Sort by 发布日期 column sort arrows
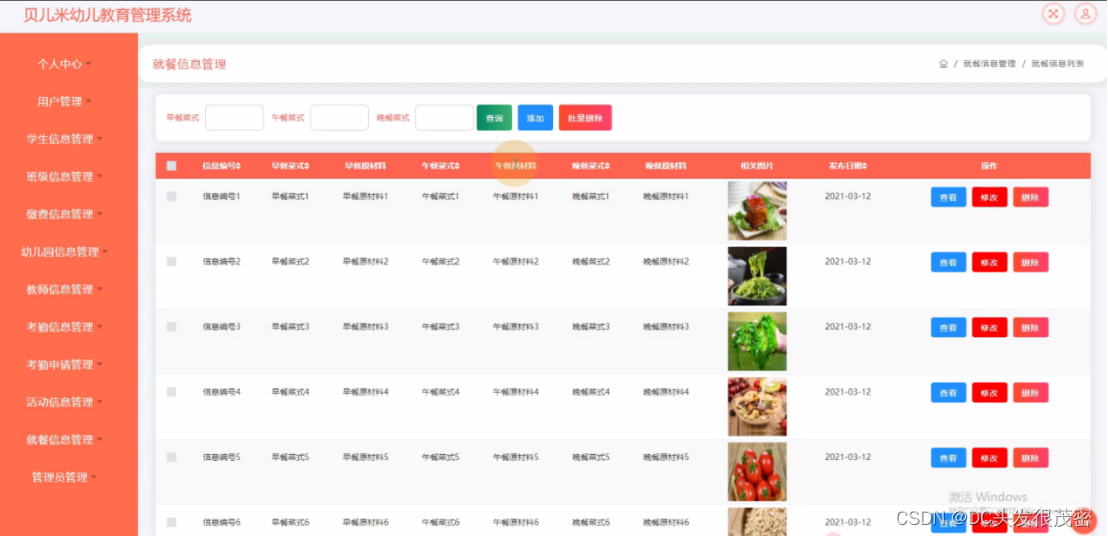Viewport: 1108px width, 537px height. 865,167
